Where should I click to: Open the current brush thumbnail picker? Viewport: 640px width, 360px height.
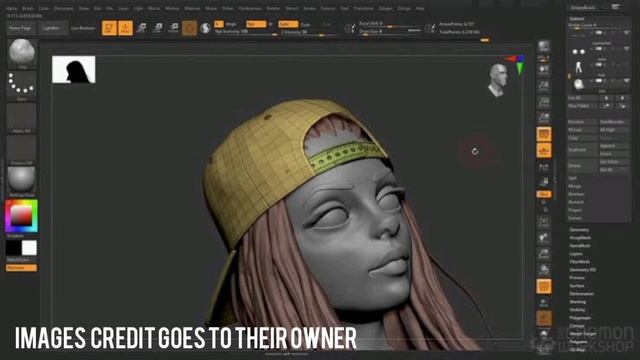coord(22,53)
